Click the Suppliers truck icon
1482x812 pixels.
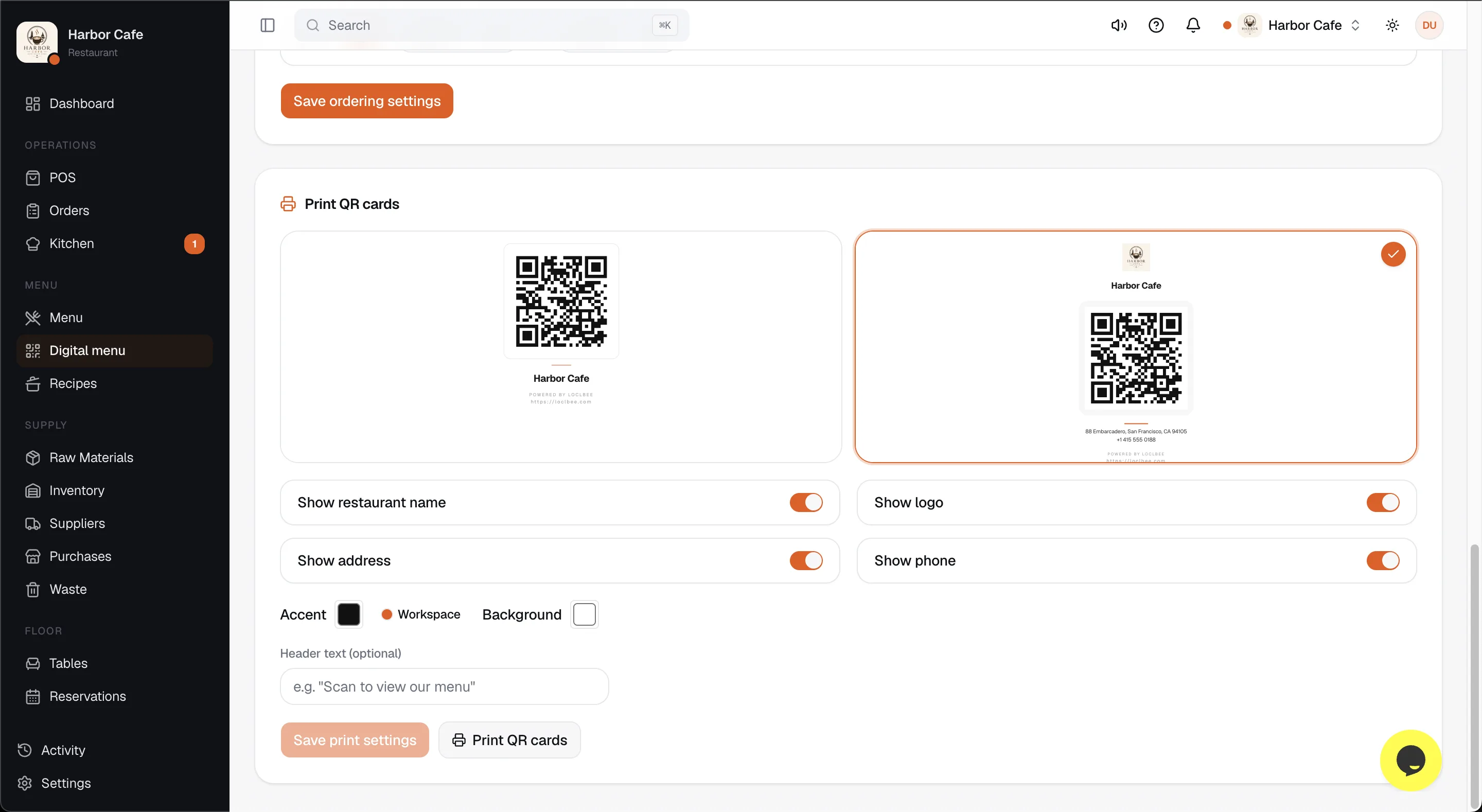pos(33,523)
